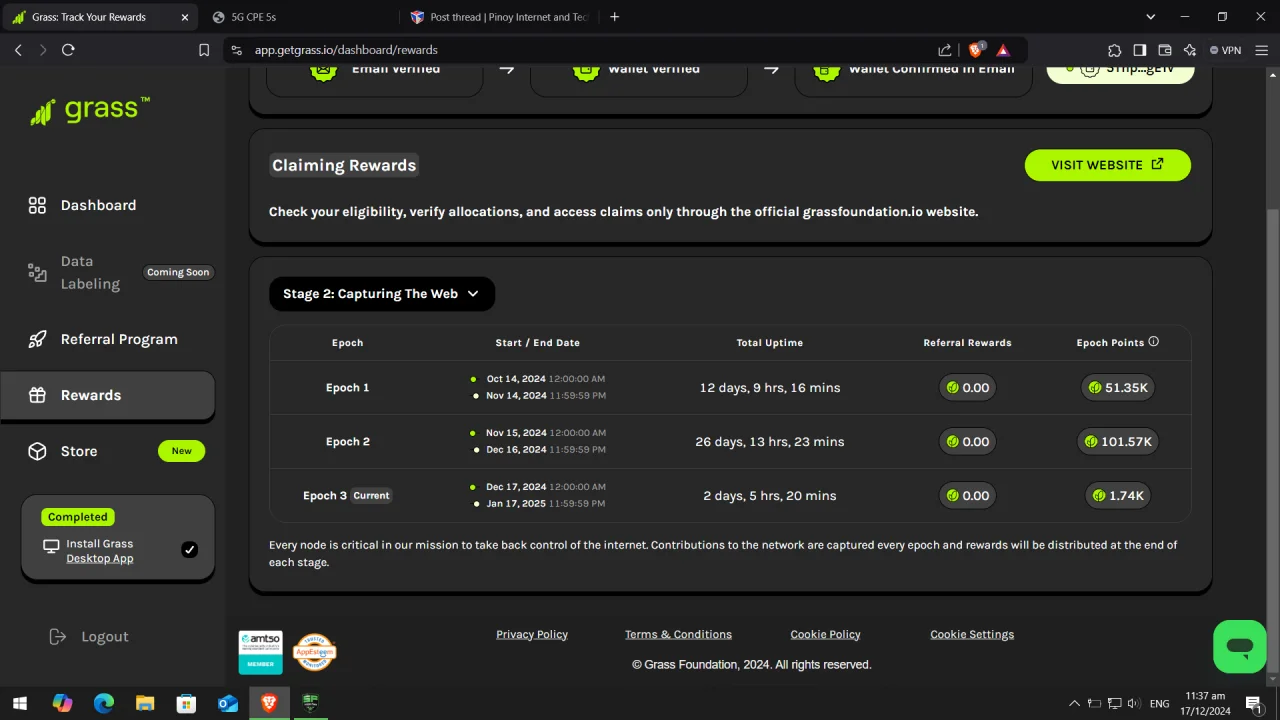1280x720 pixels.
Task: Click the Epoch Points info icon
Action: (1154, 342)
